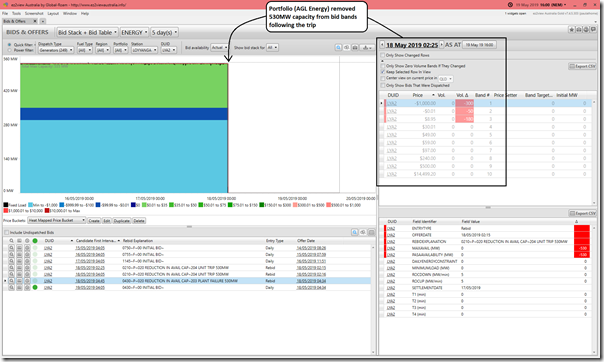Click target icon on 18/05/2019 04:45 row

tap(27, 281)
